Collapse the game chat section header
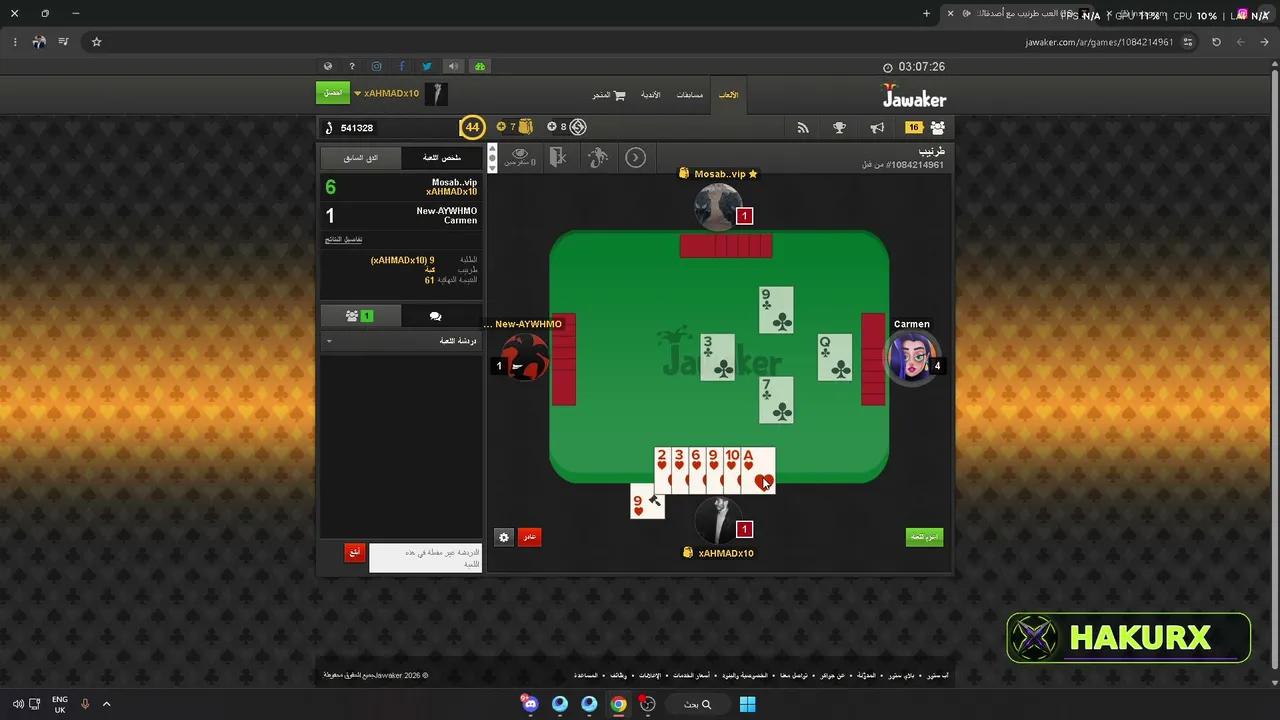This screenshot has width=1280, height=720. point(401,341)
